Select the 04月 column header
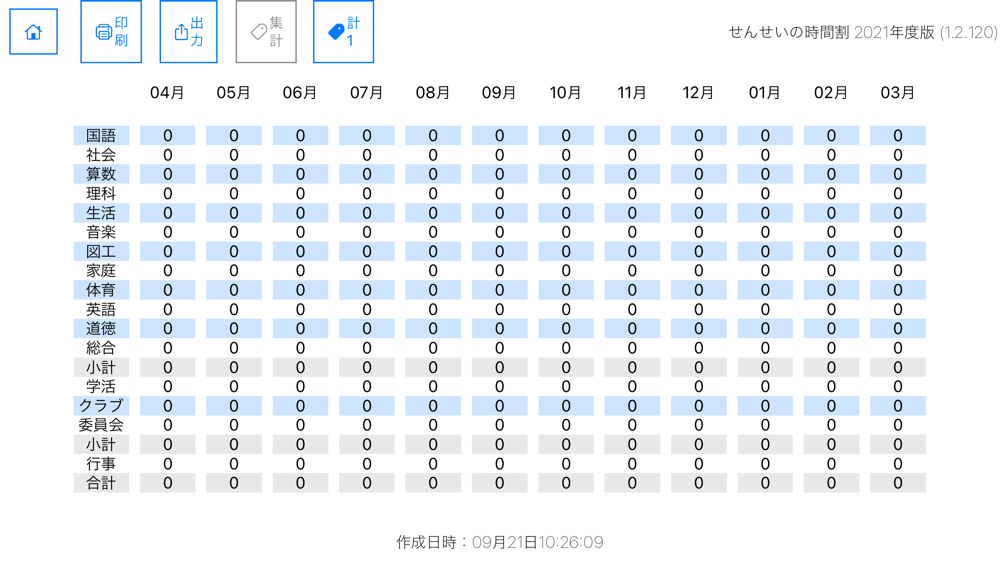1000x563 pixels. coord(167,93)
